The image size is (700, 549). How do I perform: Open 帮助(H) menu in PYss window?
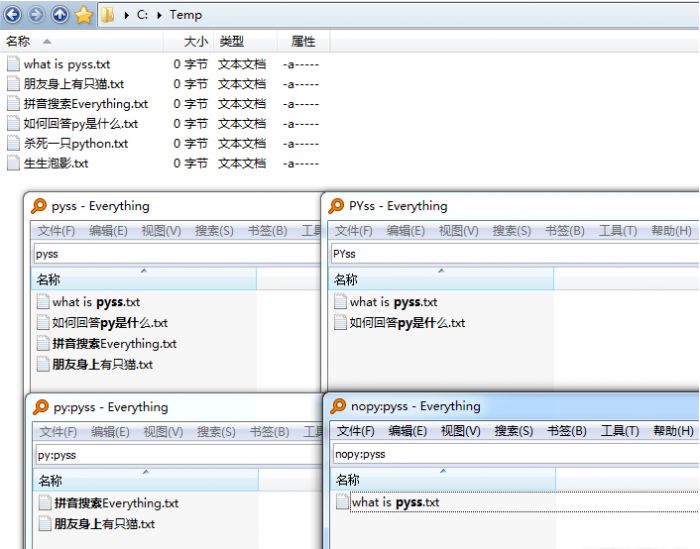(x=671, y=231)
